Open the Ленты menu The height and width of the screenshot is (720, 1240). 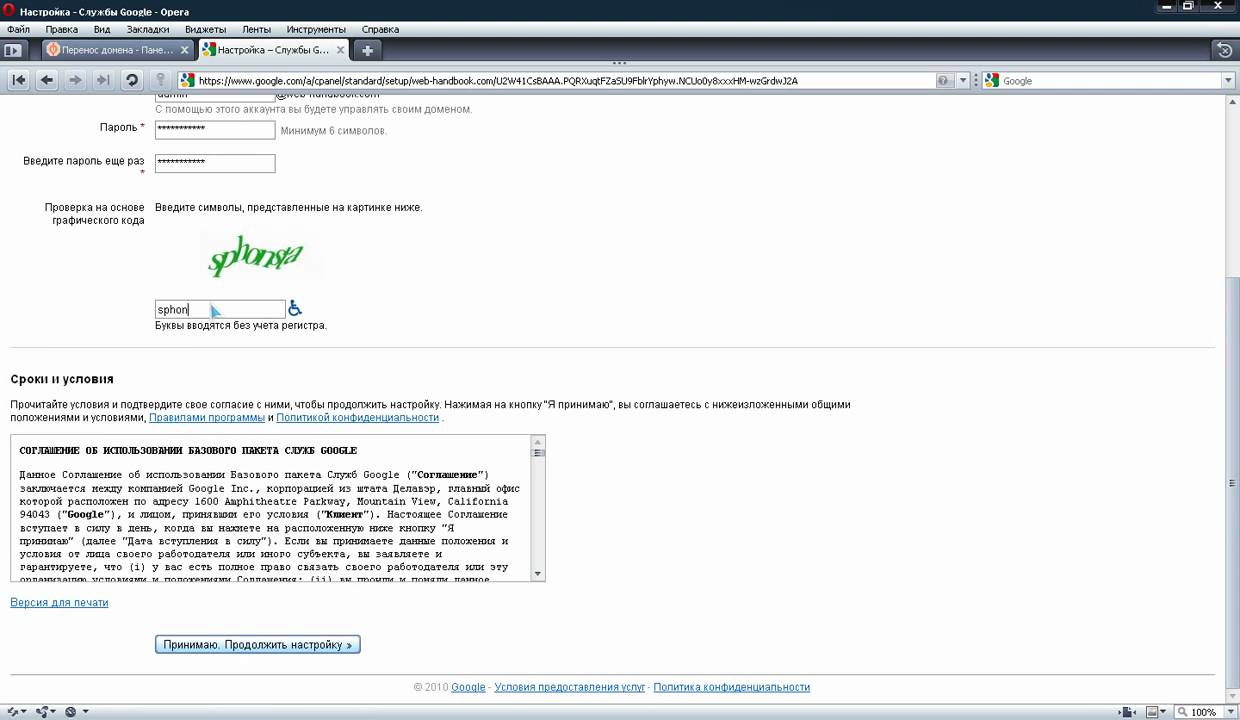pyautogui.click(x=256, y=29)
